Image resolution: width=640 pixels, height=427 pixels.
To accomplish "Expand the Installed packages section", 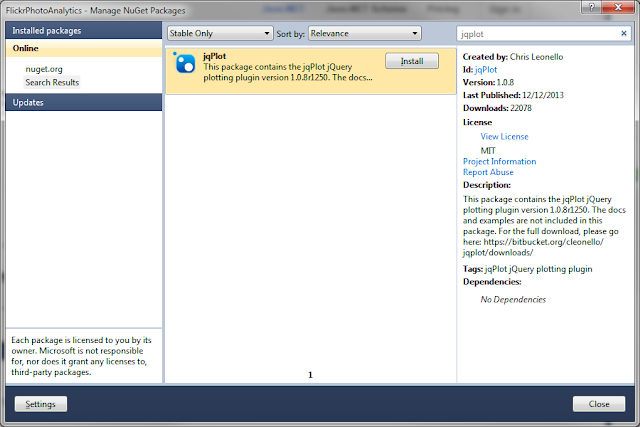I will [84, 31].
